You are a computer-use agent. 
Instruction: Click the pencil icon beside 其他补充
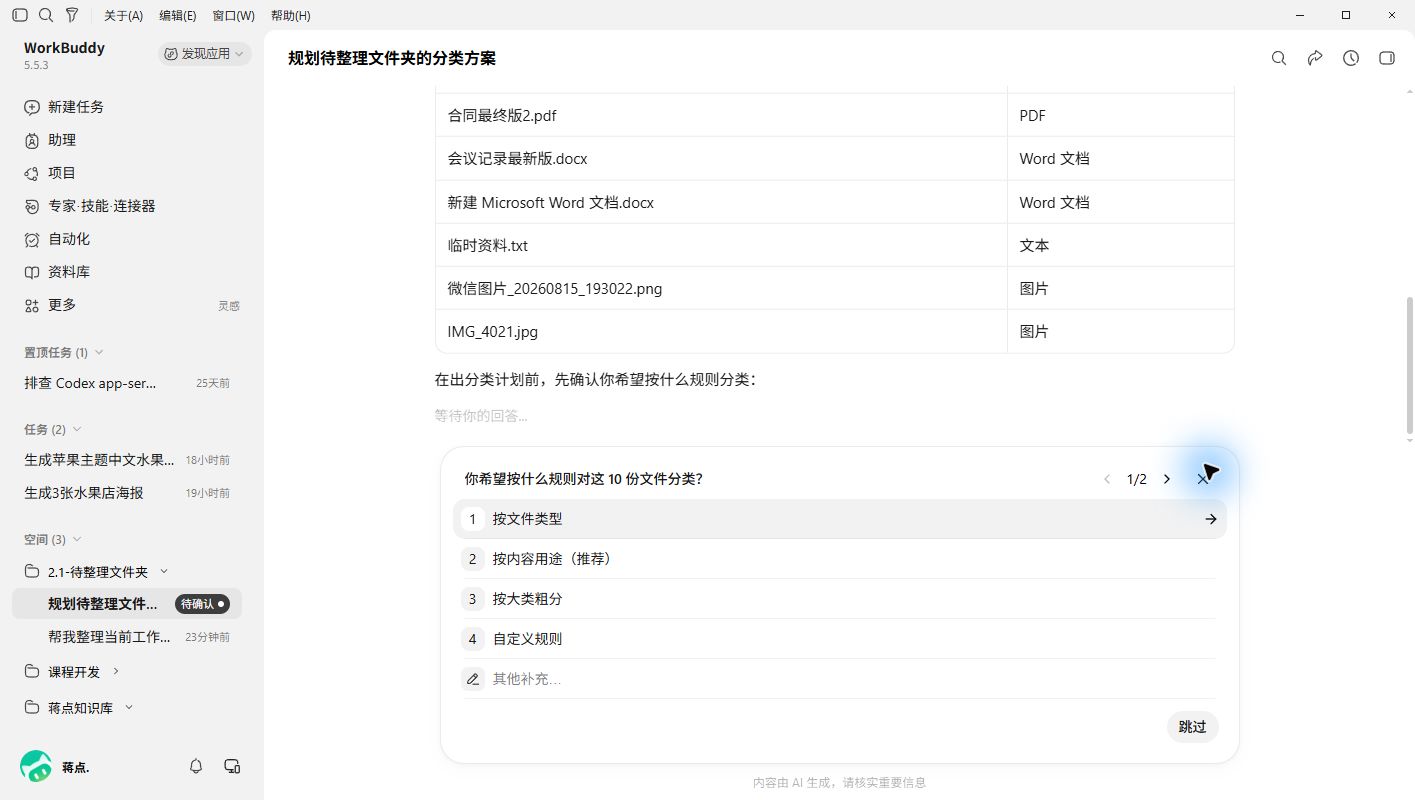click(x=473, y=679)
